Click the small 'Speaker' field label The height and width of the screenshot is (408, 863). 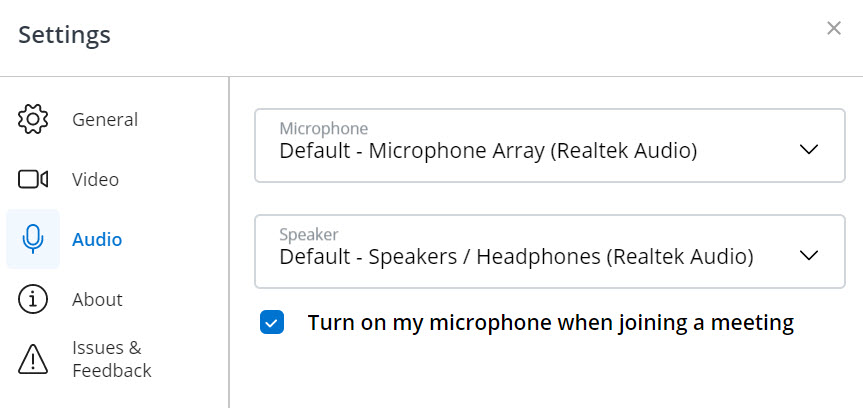point(308,234)
